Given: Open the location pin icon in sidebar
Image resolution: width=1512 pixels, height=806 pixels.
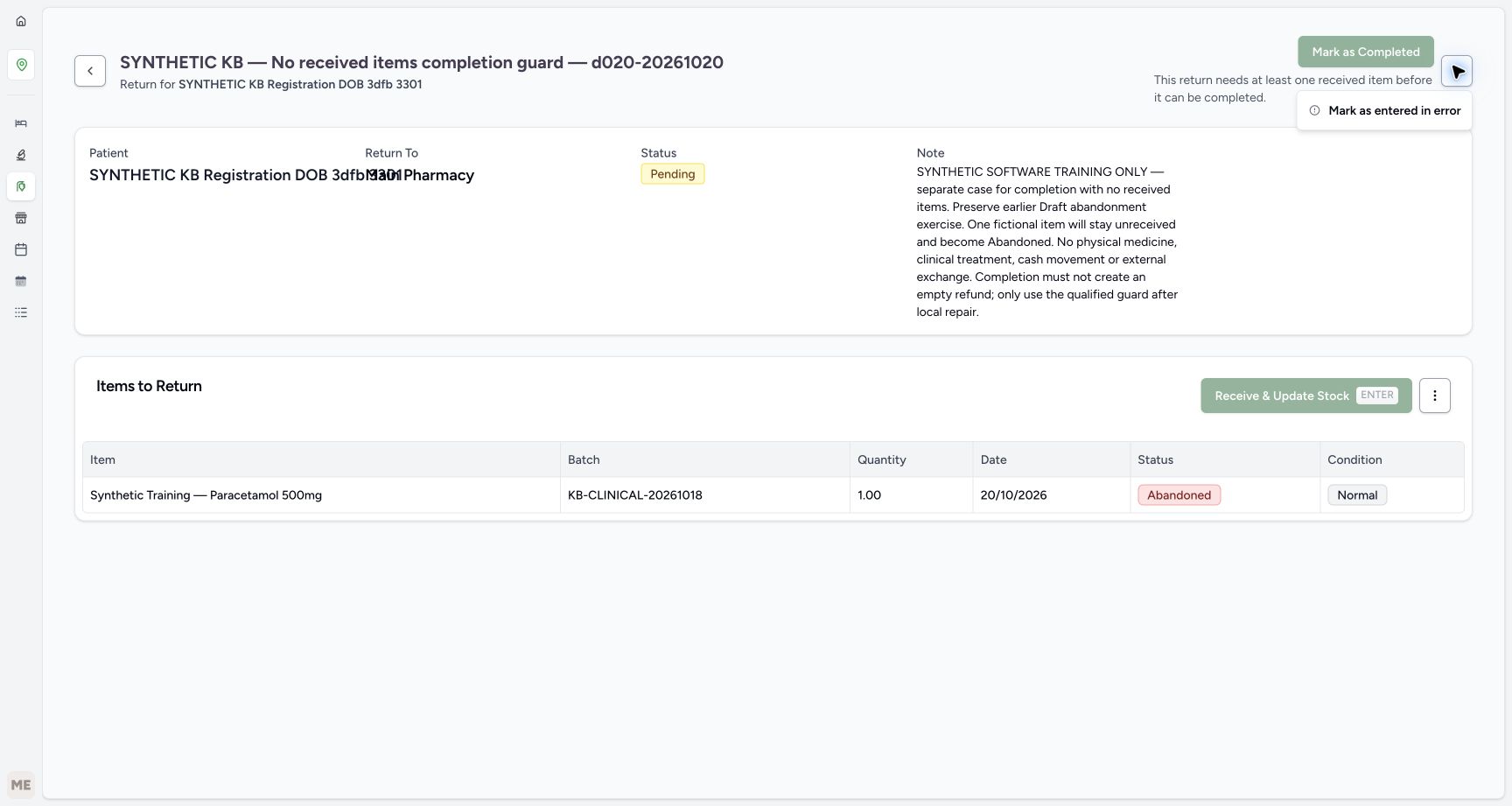Looking at the screenshot, I should click(21, 65).
